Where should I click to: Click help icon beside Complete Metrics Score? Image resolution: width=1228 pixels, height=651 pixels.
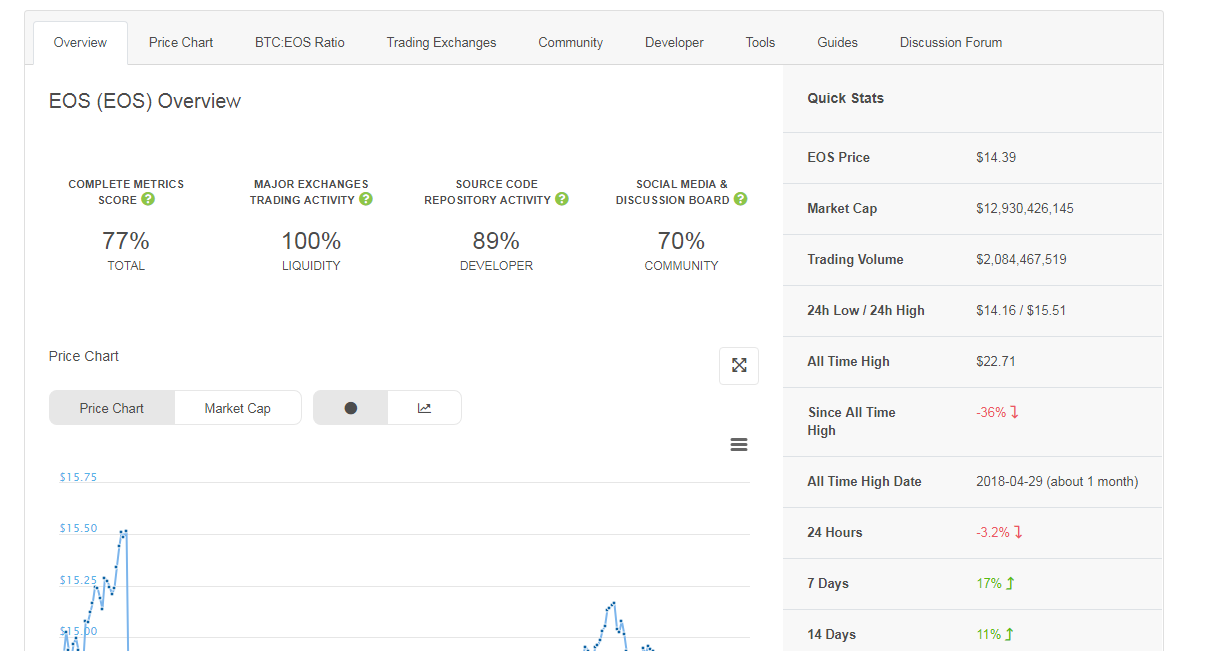tap(148, 199)
